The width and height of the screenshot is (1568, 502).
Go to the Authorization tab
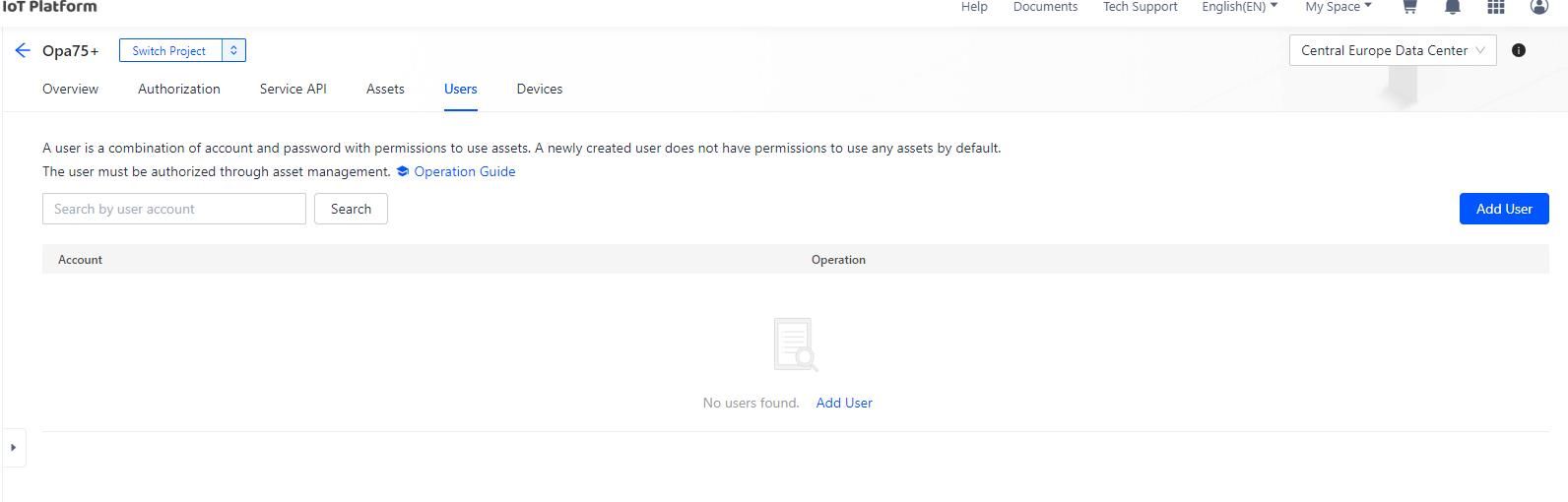[179, 89]
